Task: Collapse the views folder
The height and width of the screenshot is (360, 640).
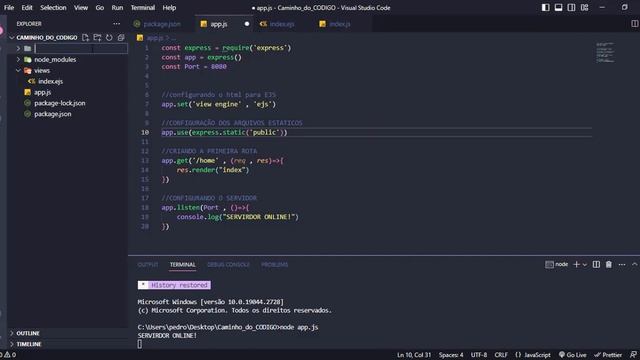Action: 18,71
